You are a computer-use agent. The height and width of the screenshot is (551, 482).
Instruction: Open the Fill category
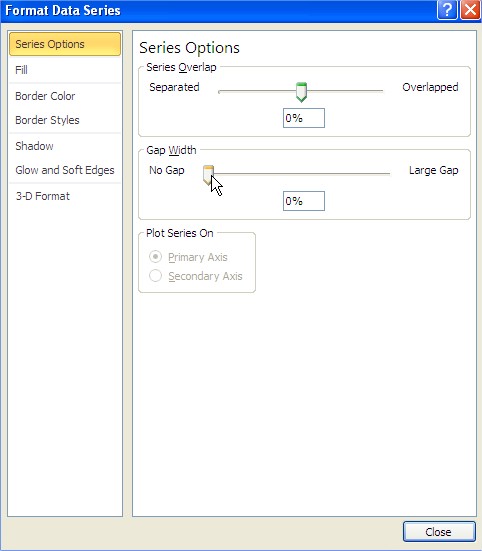(x=65, y=70)
